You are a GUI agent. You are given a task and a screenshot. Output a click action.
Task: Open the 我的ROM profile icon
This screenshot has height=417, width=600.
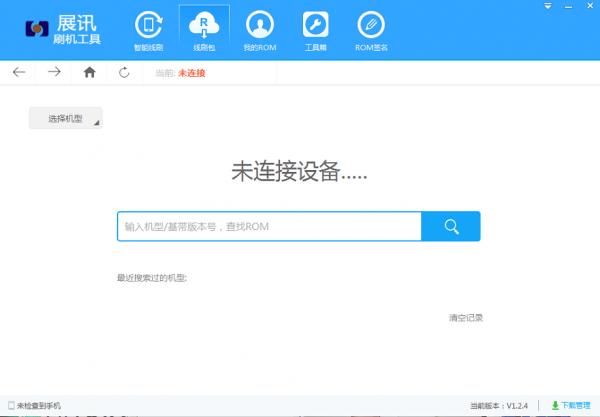(x=259, y=29)
